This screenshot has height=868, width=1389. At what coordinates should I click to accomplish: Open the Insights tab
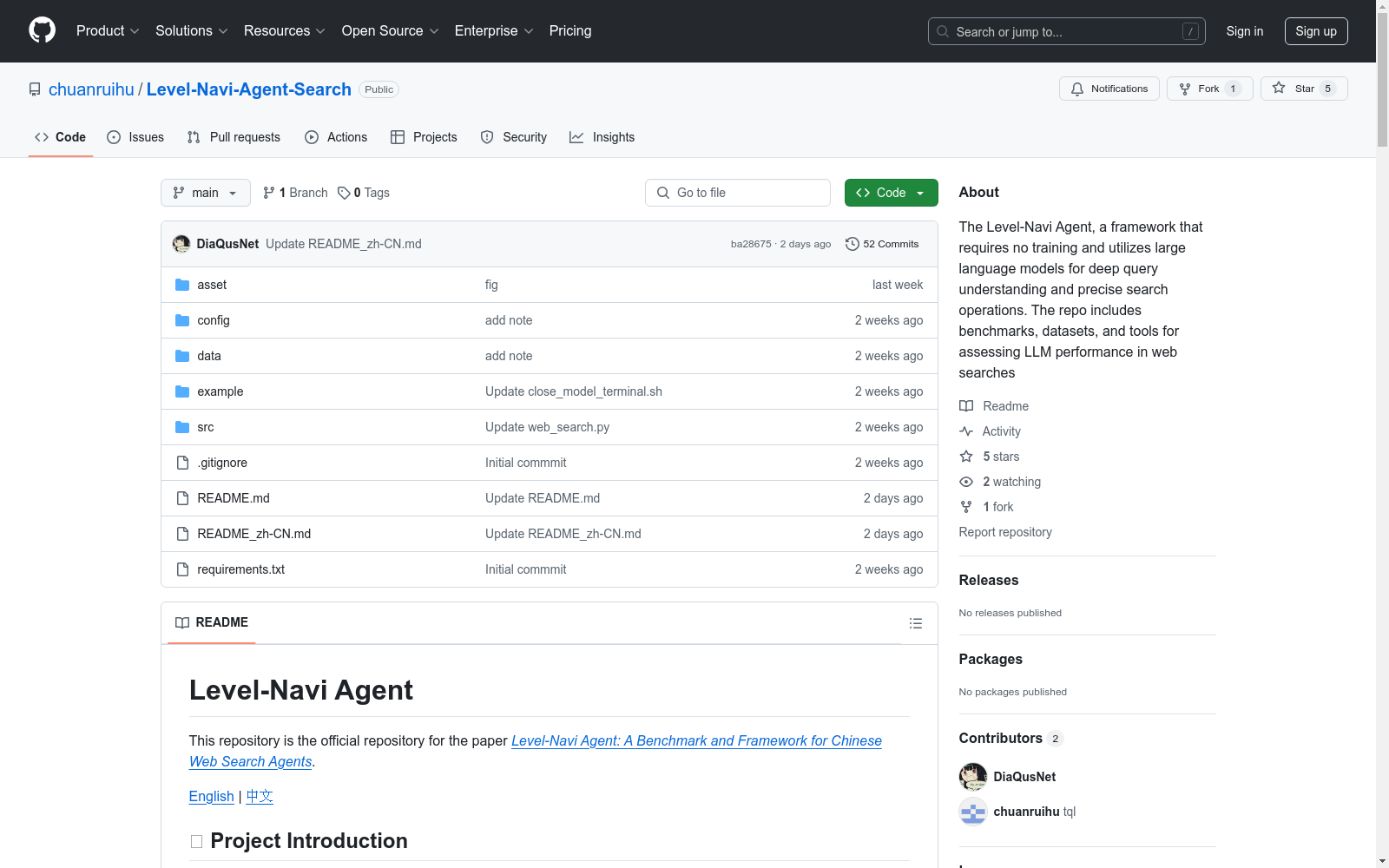pos(602,137)
